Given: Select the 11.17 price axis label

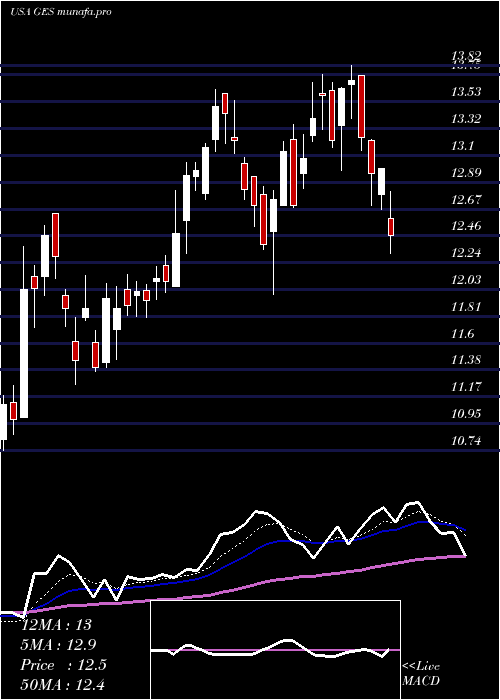Looking at the screenshot, I should click(x=466, y=387).
